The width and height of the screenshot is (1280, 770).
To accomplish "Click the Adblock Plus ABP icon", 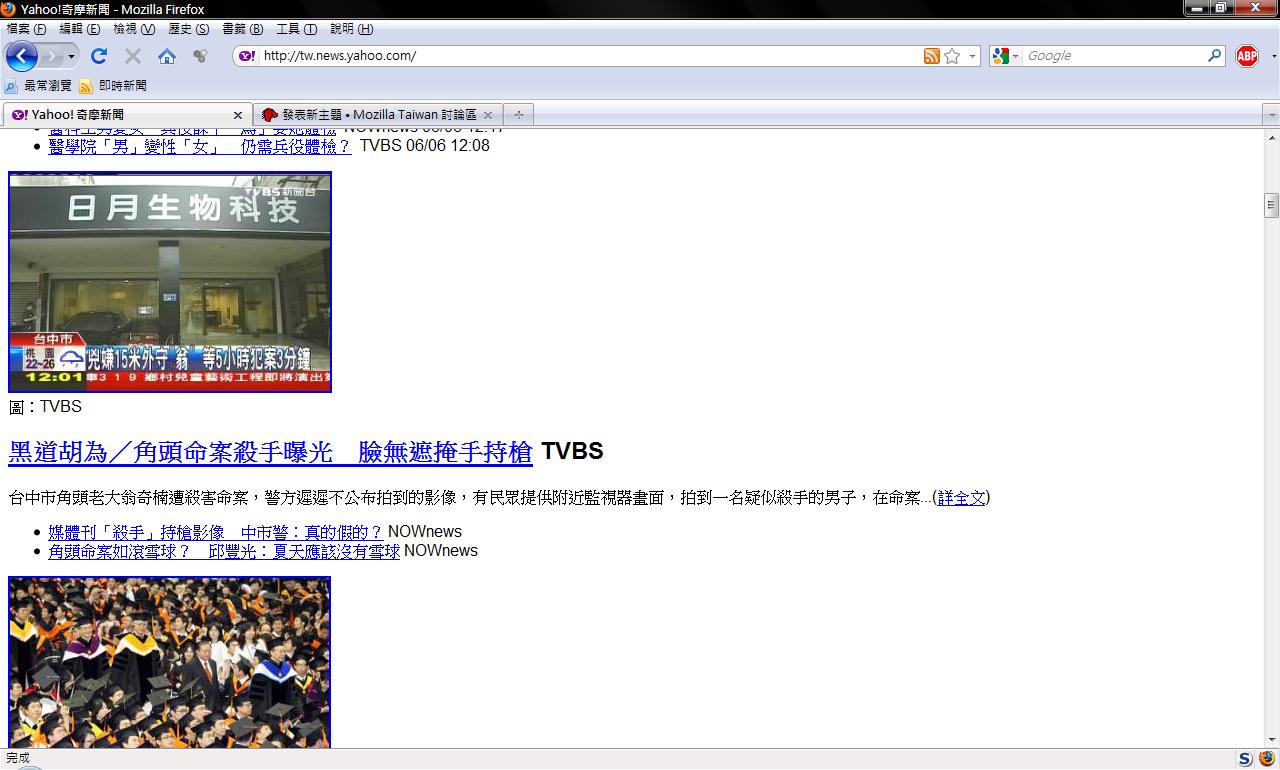I will (x=1246, y=56).
